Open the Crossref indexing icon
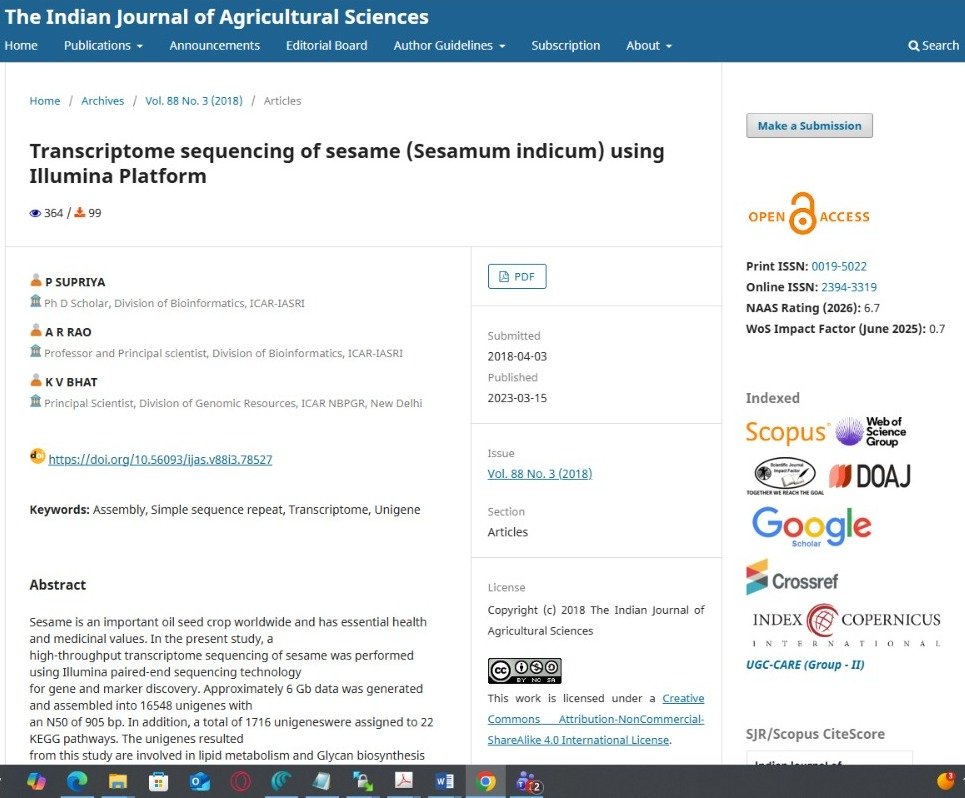Image resolution: width=965 pixels, height=798 pixels. pos(793,578)
